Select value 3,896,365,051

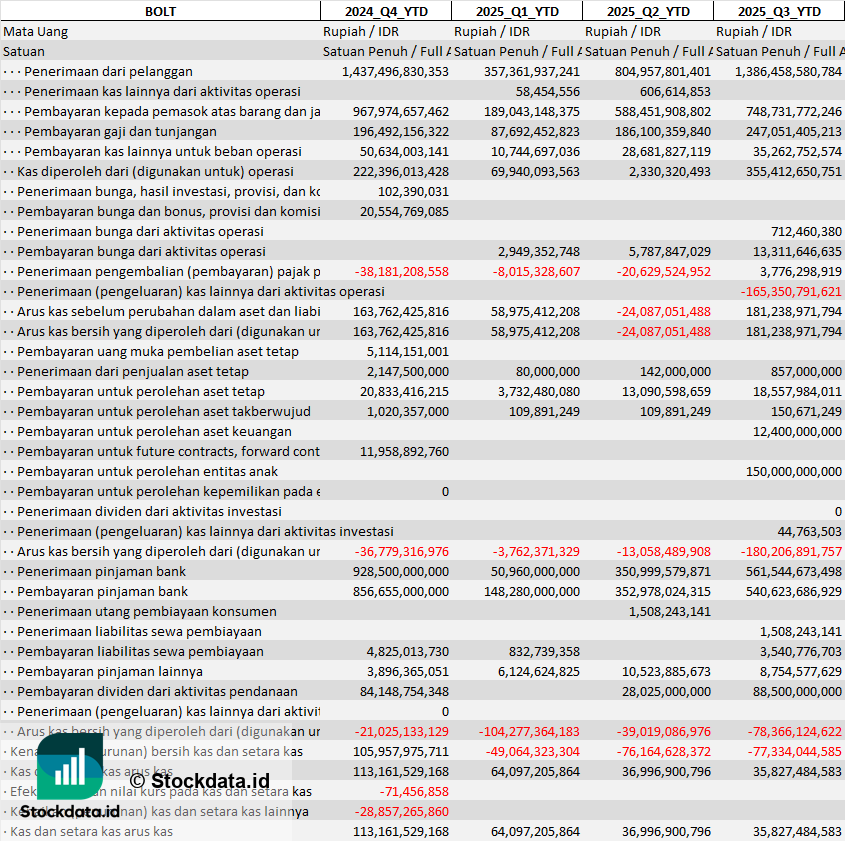[407, 672]
